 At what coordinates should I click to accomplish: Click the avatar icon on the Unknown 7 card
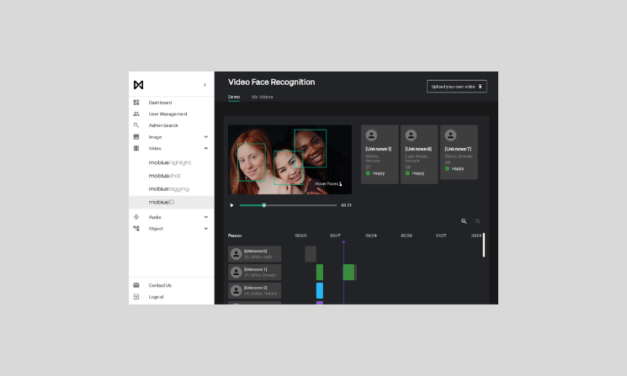(451, 135)
